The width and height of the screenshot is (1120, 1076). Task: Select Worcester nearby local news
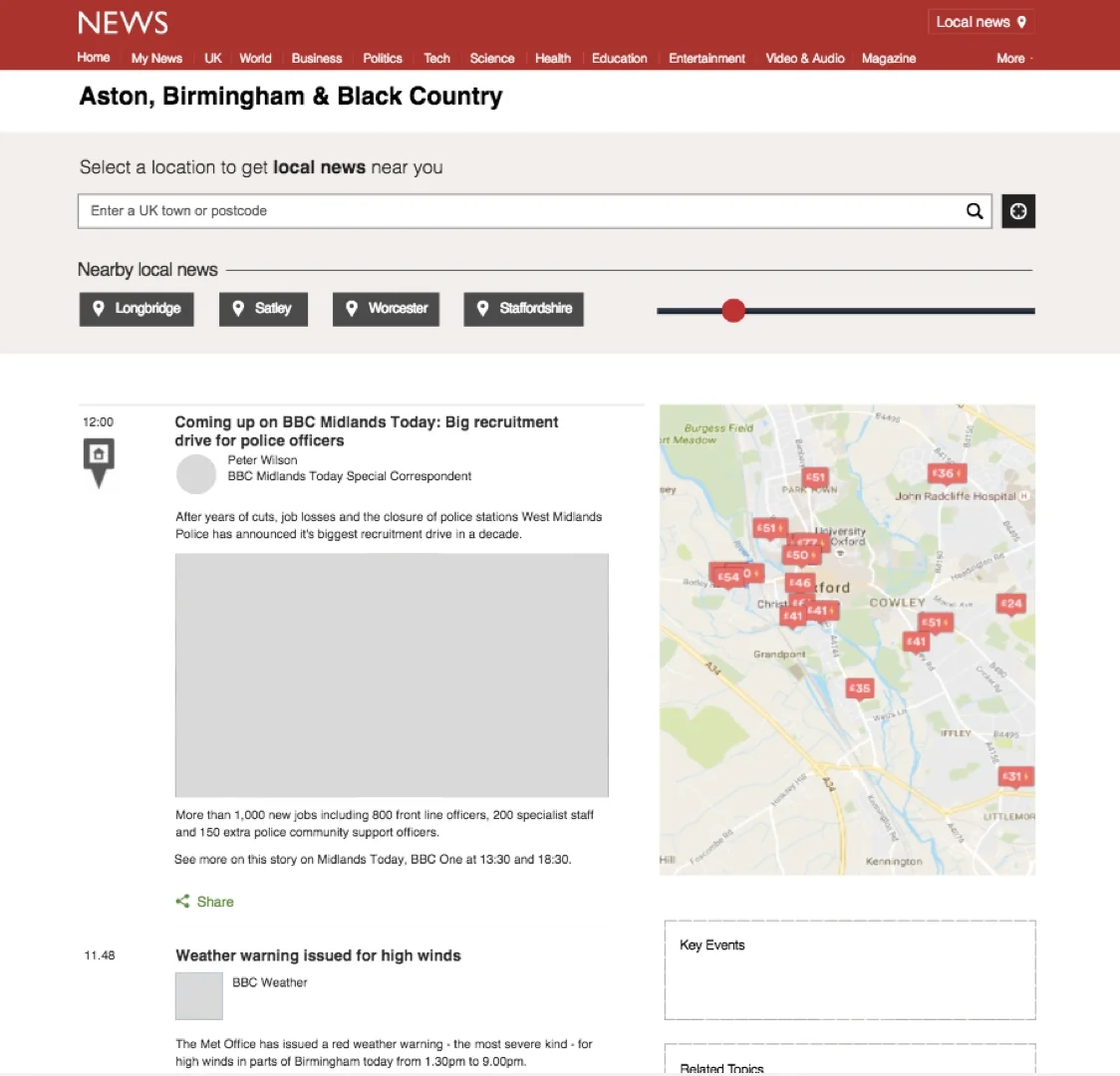click(386, 309)
